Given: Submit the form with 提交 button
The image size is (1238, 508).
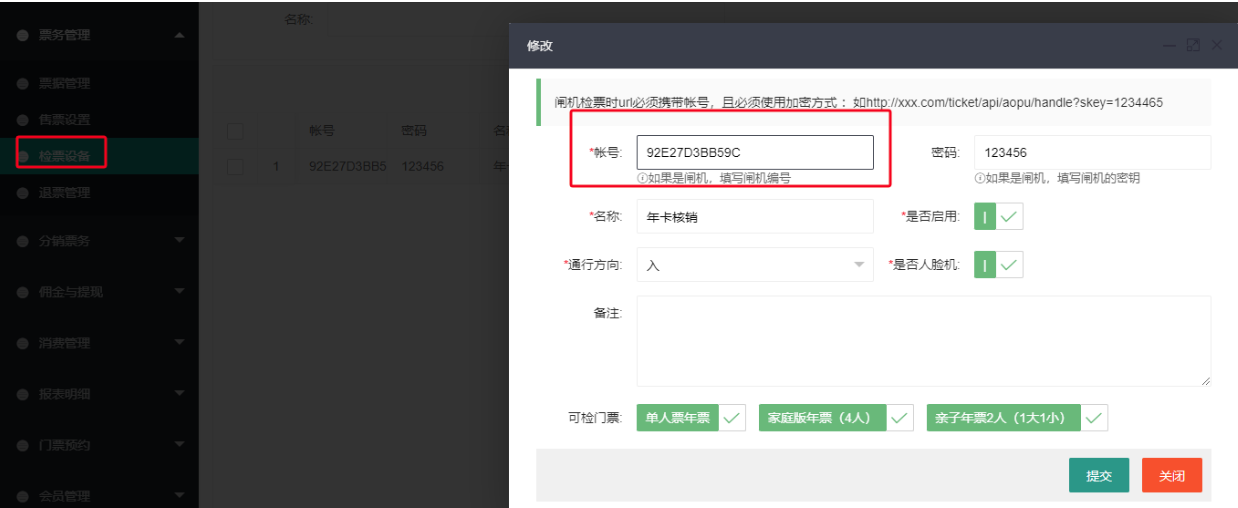Looking at the screenshot, I should click(x=1099, y=476).
